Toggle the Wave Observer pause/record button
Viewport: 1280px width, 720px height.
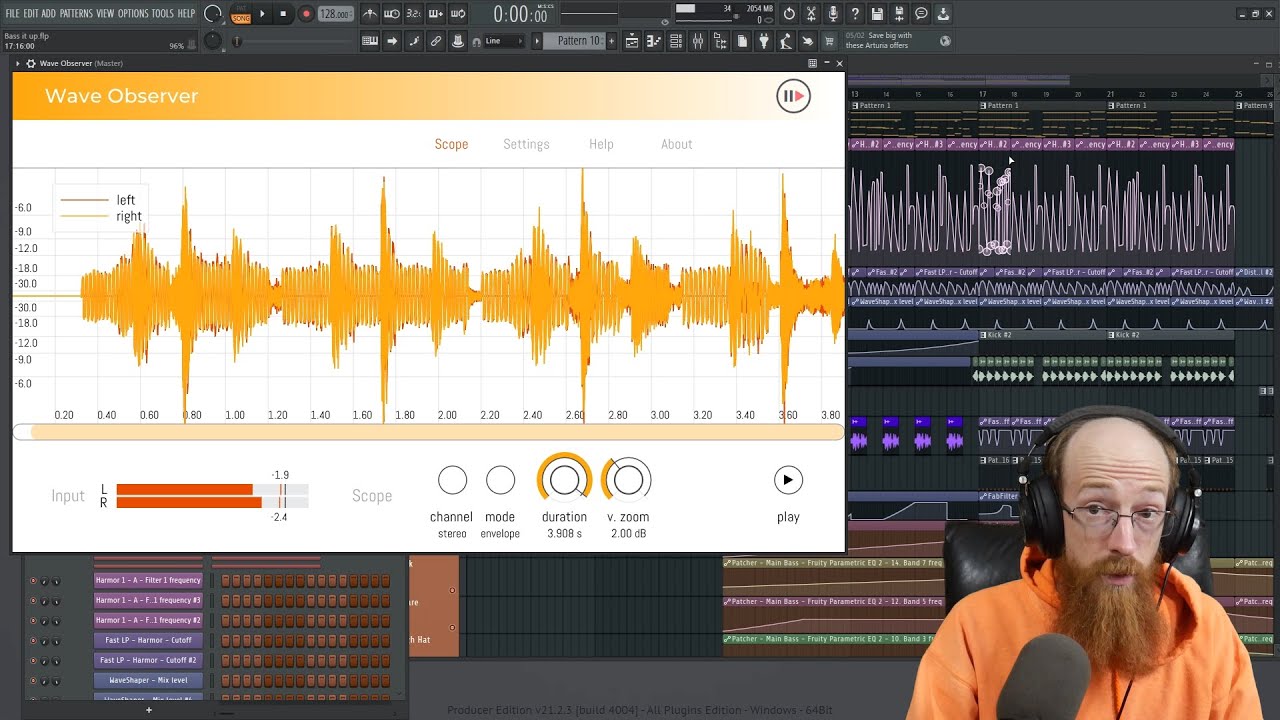coord(793,96)
